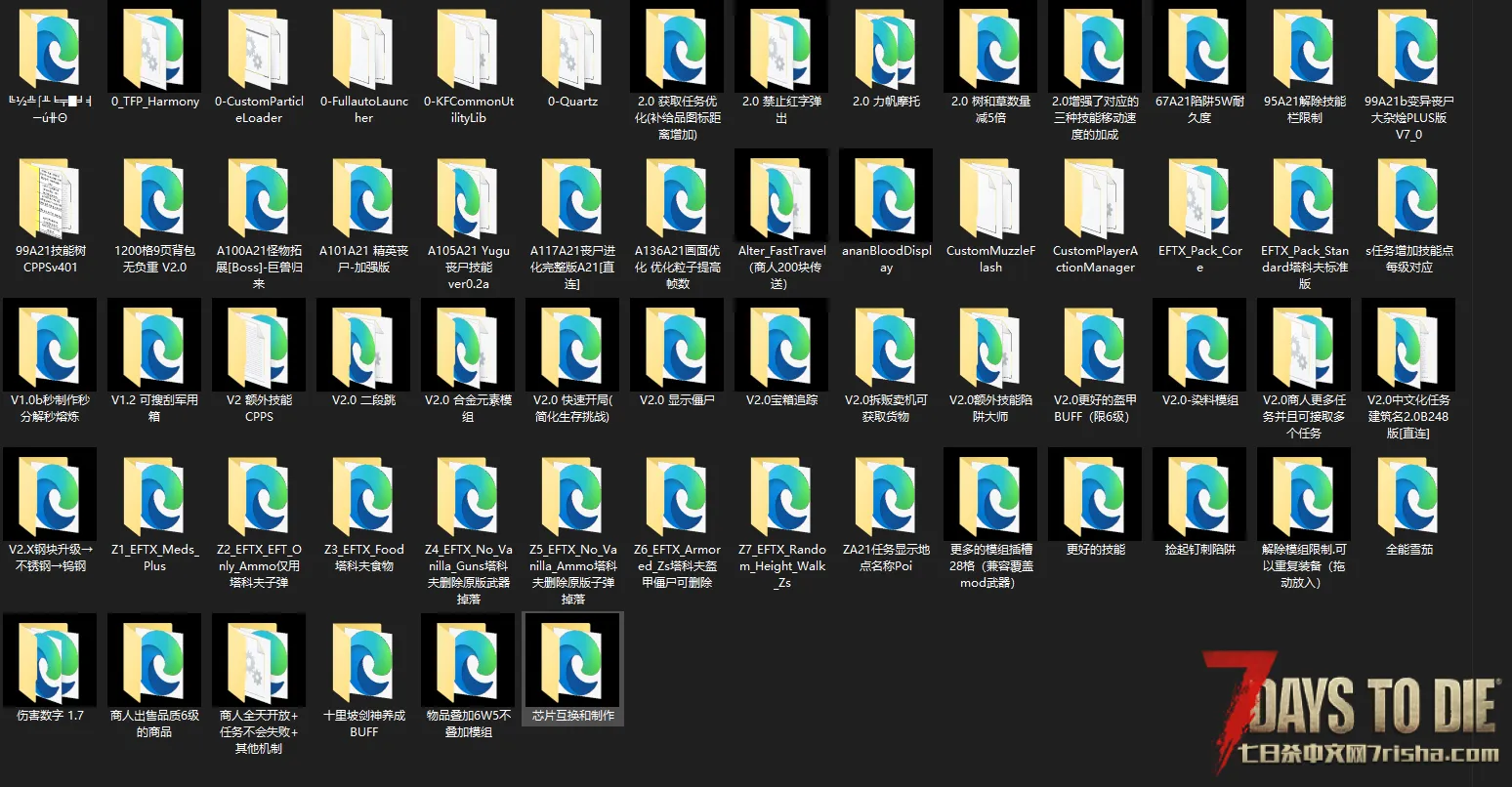Select the Z1_EFTX_Meds_Plus folder
1512x787 pixels.
click(x=154, y=497)
